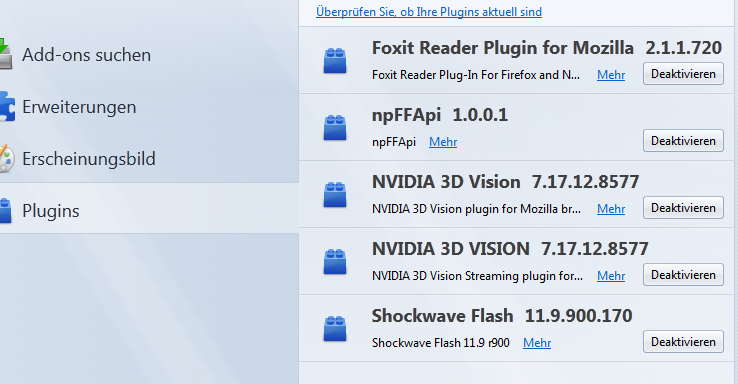
Task: Click the NVIDIA 3D Vision plugin icon
Action: coord(335,195)
